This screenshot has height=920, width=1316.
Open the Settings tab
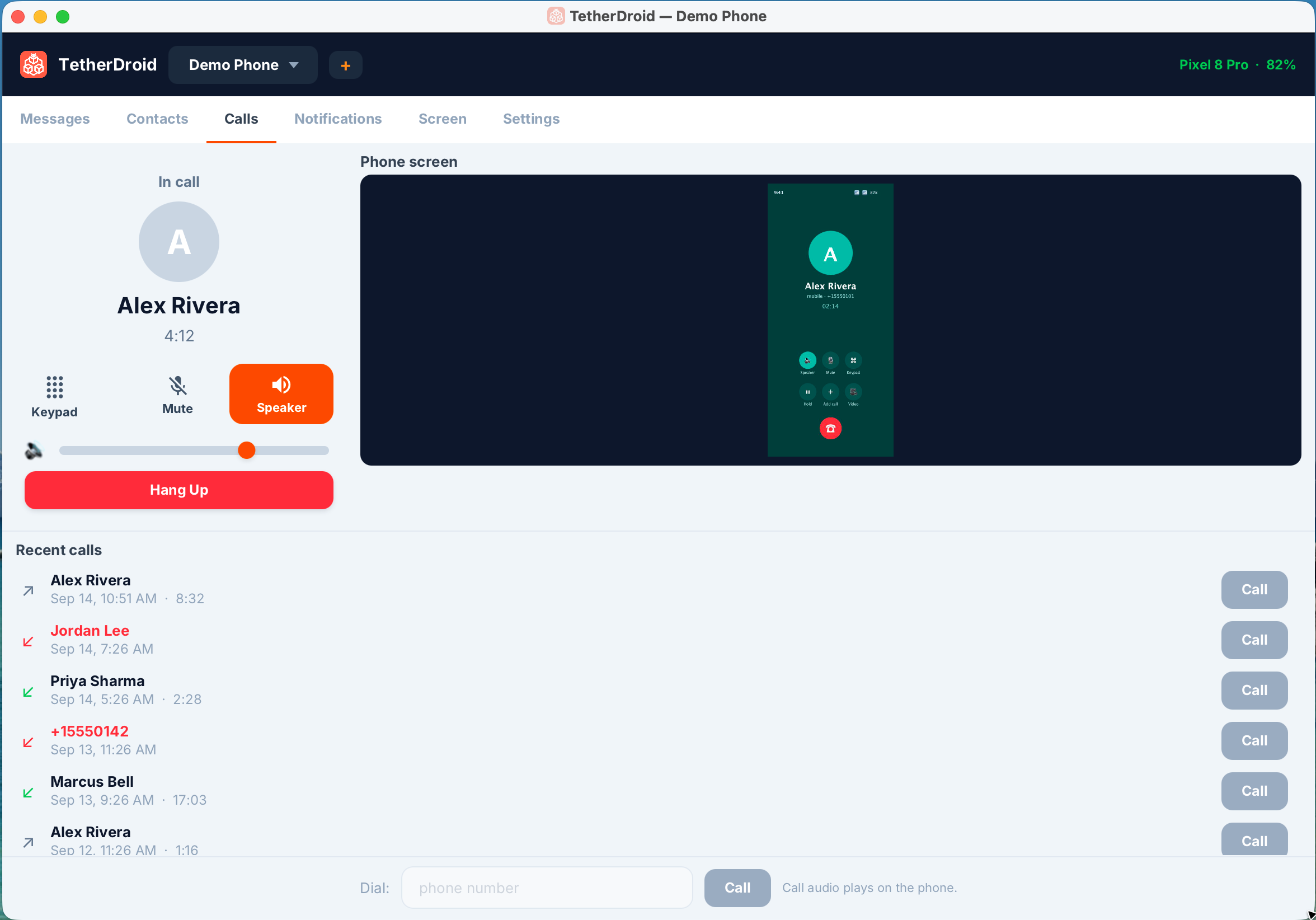click(532, 119)
